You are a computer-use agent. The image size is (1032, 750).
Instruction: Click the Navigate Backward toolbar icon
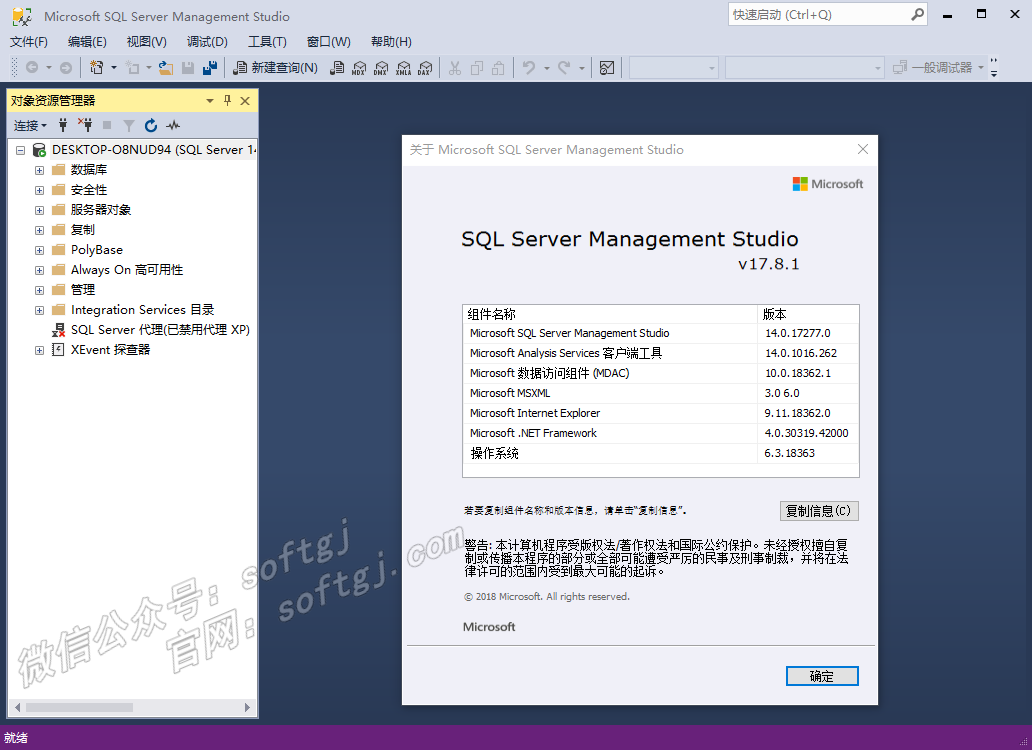pyautogui.click(x=31, y=67)
